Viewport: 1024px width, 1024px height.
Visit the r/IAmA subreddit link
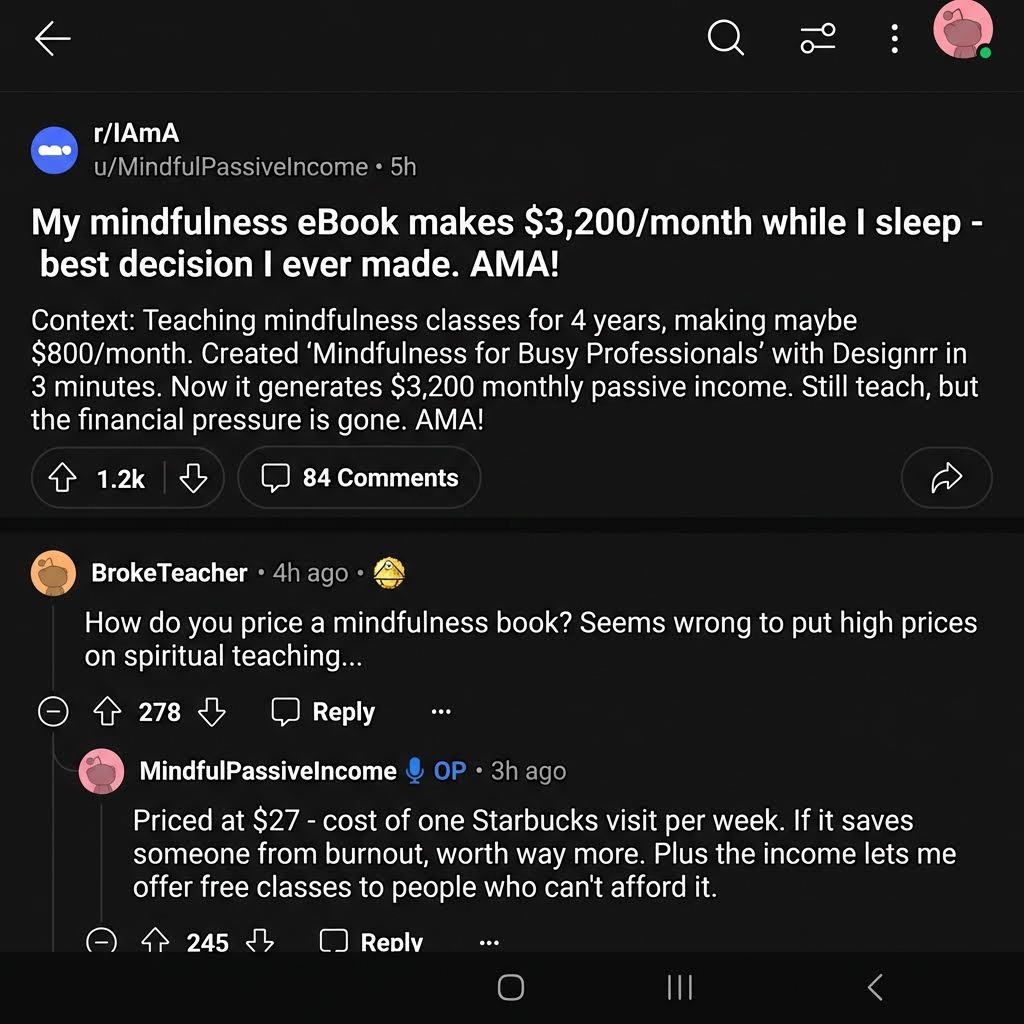(136, 133)
